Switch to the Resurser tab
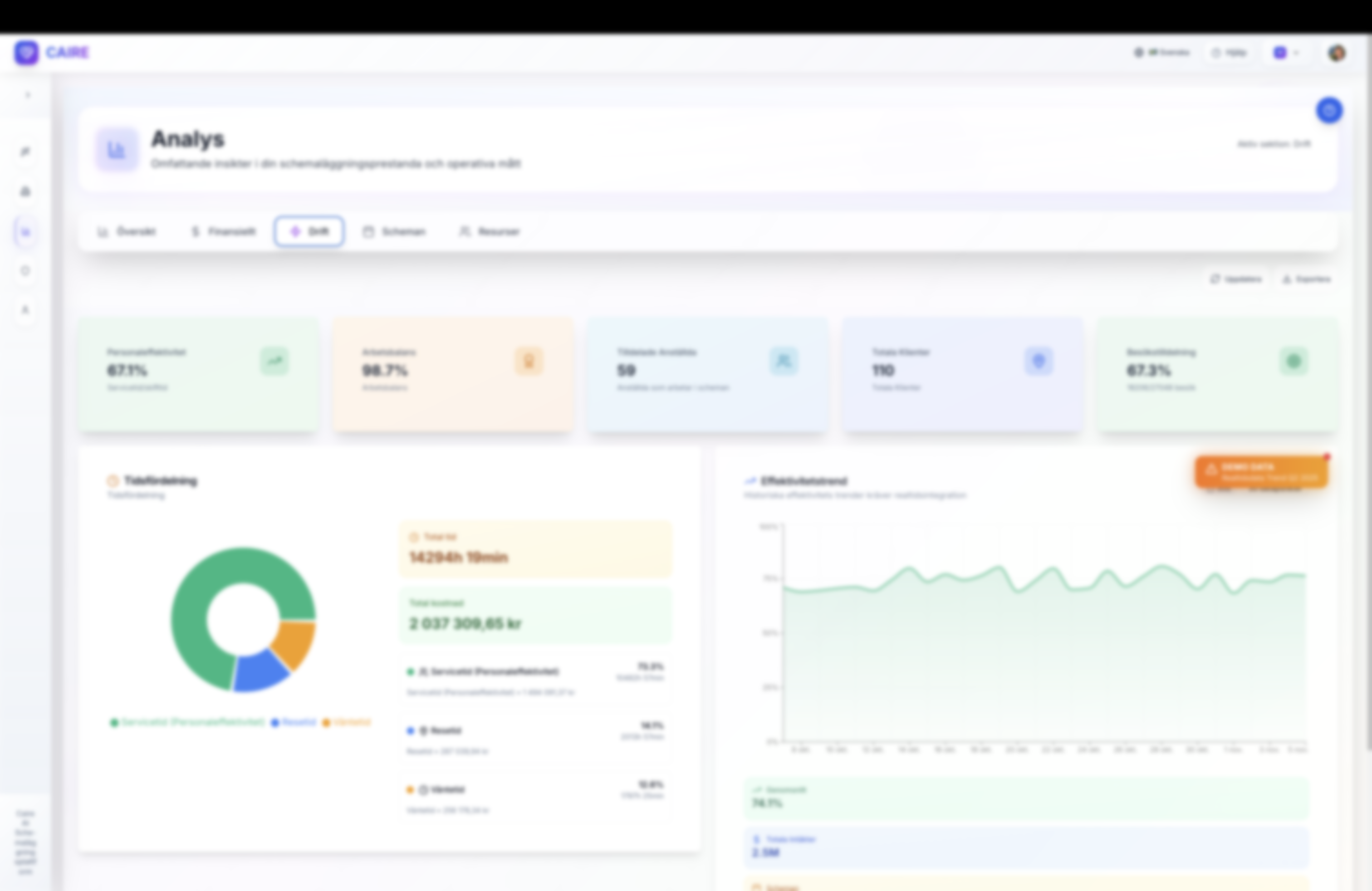The width and height of the screenshot is (1372, 891). [x=490, y=232]
